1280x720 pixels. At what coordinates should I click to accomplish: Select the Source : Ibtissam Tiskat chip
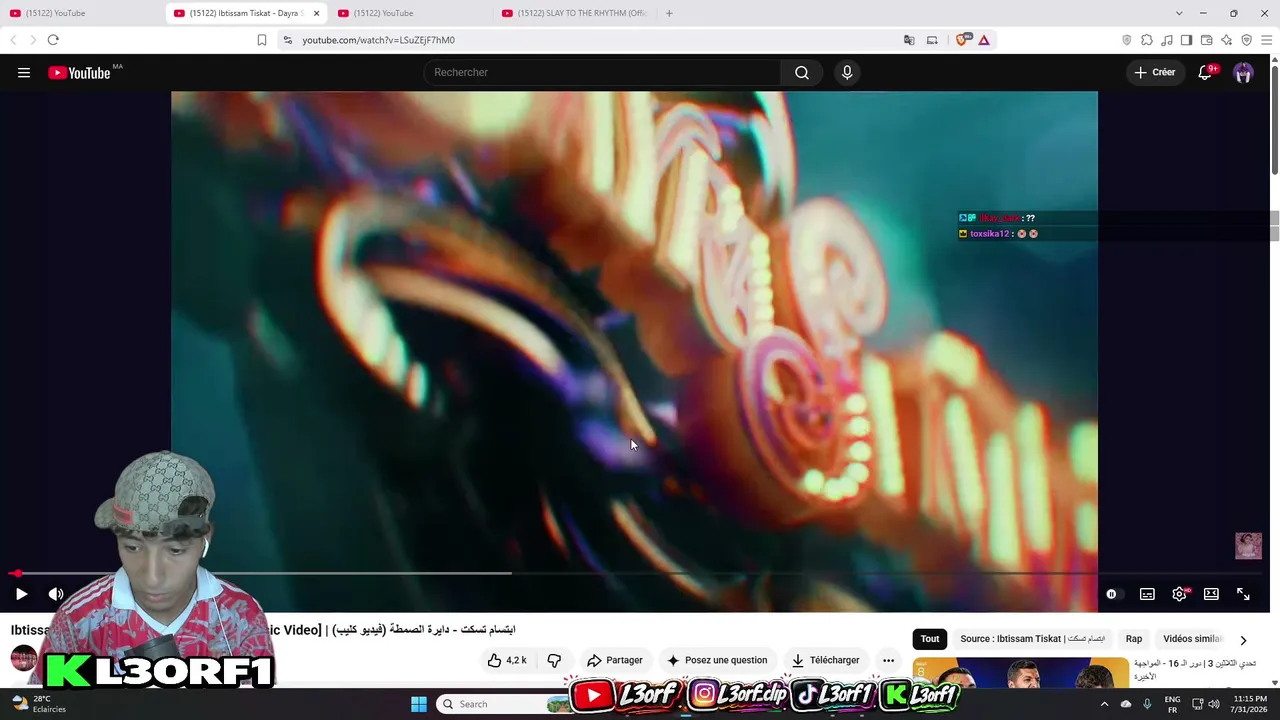click(x=1033, y=639)
